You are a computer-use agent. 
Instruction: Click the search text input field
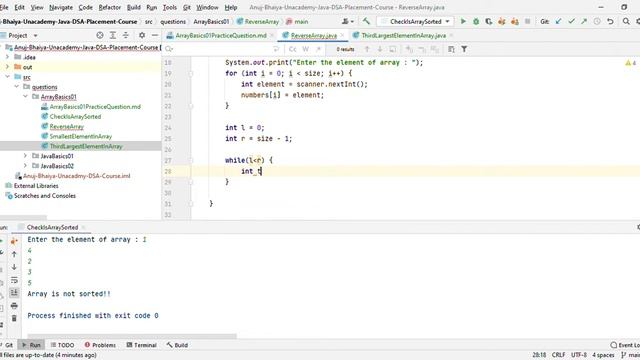tap(222, 49)
